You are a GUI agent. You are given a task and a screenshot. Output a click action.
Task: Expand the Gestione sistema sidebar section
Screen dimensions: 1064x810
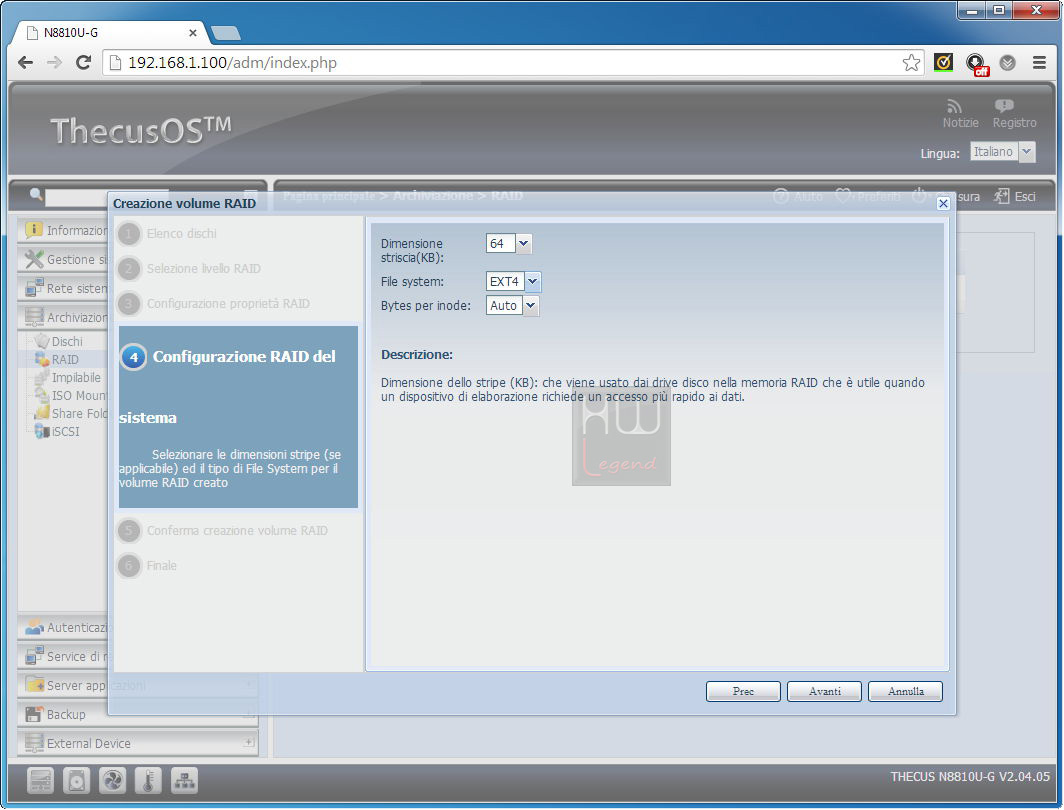64,260
